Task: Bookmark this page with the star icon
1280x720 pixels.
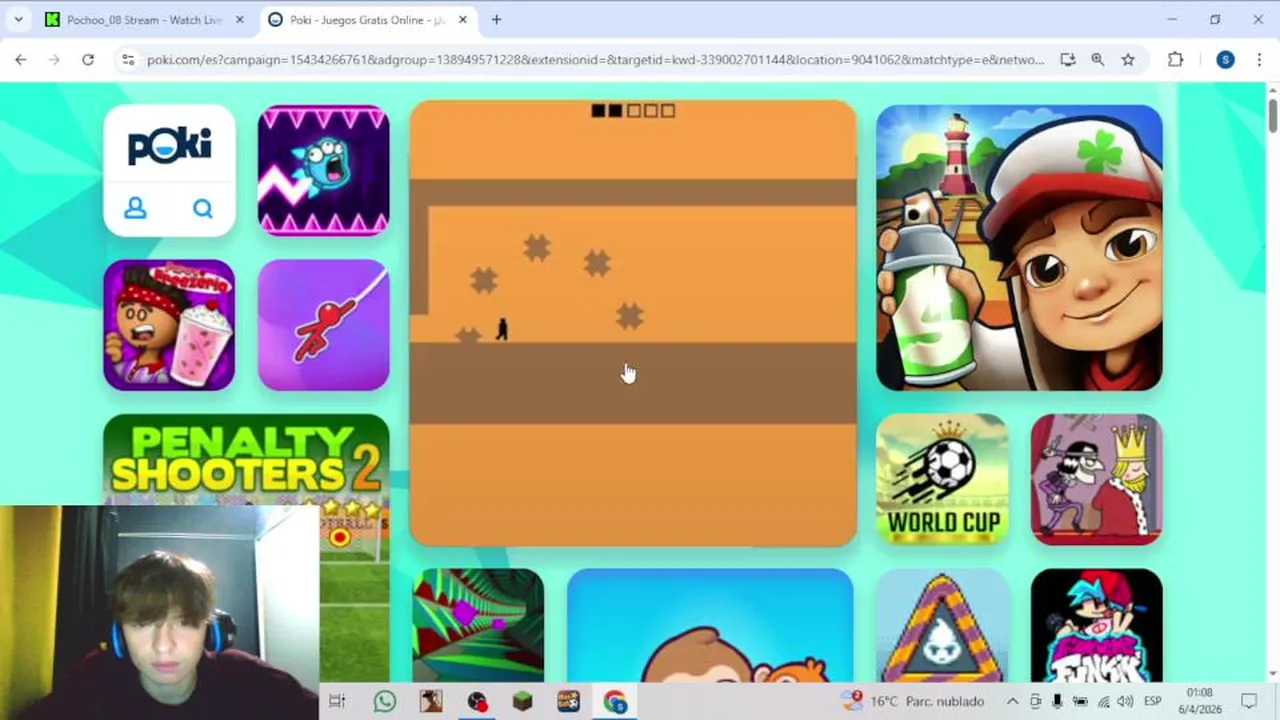Action: point(1128,60)
